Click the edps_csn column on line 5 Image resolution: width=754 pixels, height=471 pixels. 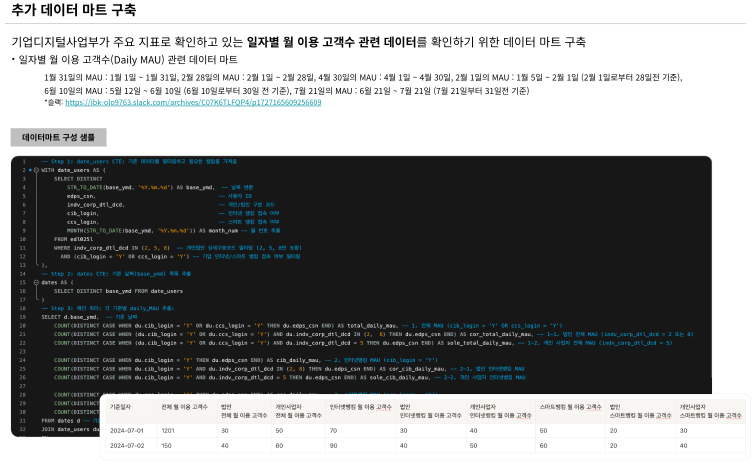pyautogui.click(x=81, y=196)
